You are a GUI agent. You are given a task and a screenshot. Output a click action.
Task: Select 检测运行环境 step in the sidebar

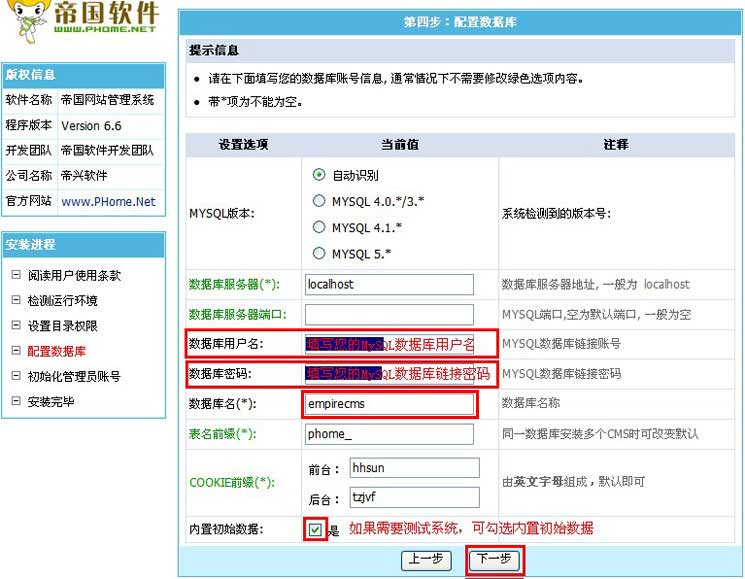coord(62,301)
